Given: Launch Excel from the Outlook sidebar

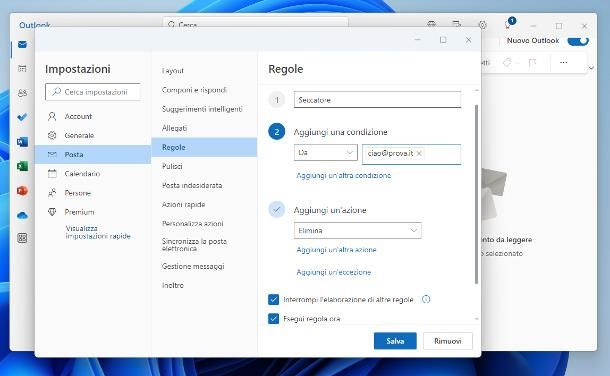Looking at the screenshot, I should pos(22,166).
